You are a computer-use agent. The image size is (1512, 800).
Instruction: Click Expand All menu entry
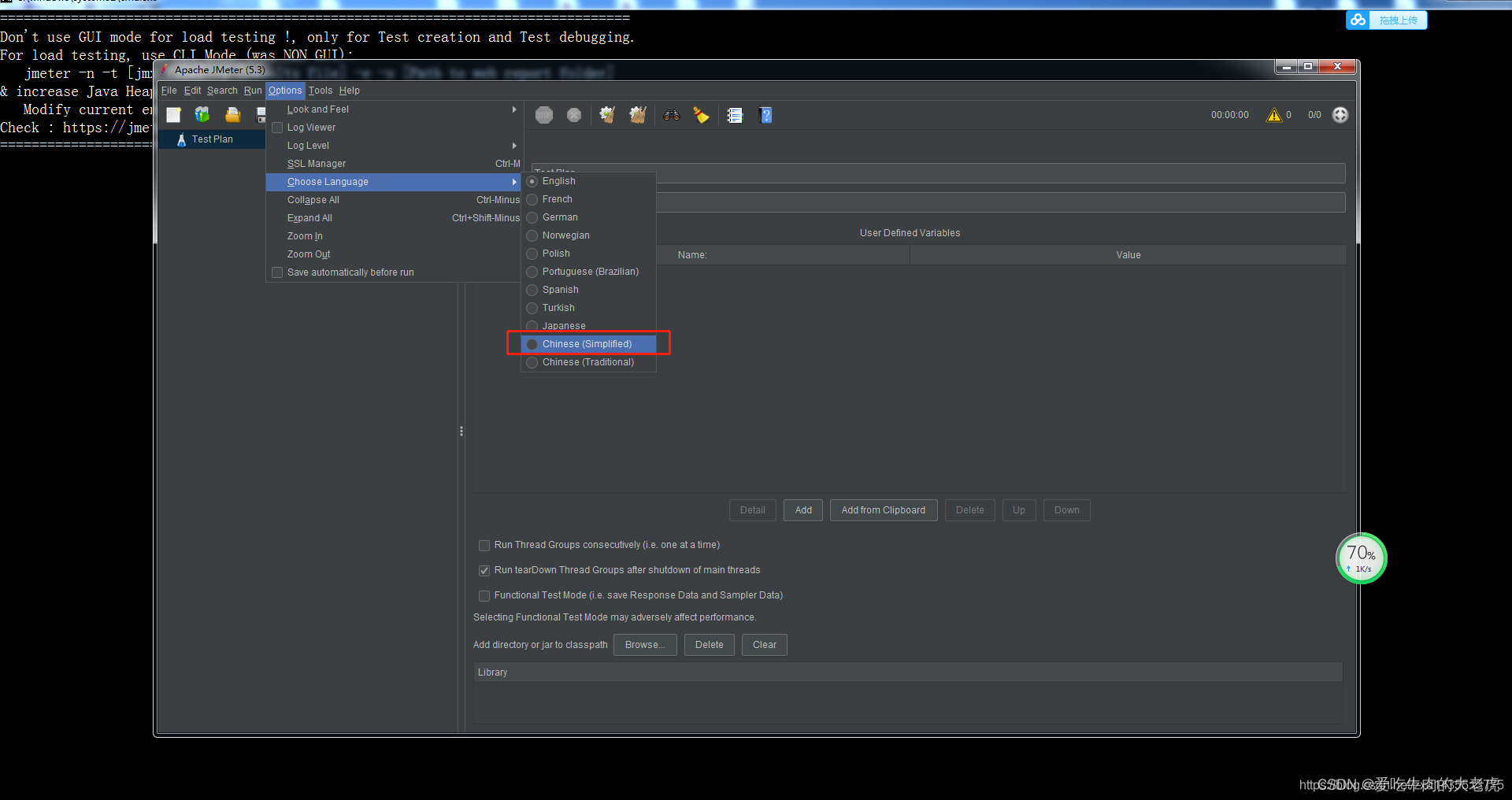(394, 218)
